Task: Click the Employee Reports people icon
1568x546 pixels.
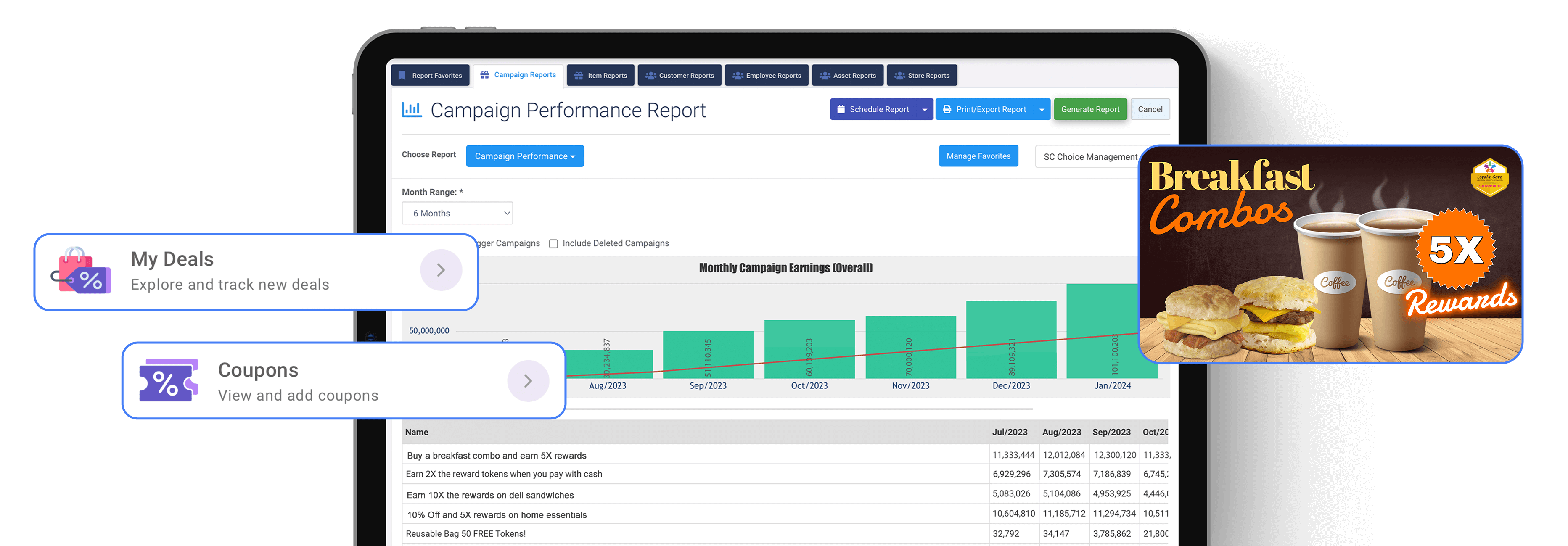Action: (x=738, y=76)
